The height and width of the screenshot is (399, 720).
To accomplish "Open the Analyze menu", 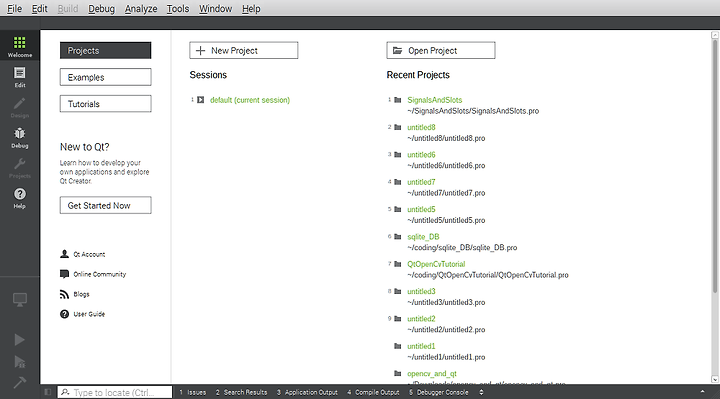I will [141, 8].
